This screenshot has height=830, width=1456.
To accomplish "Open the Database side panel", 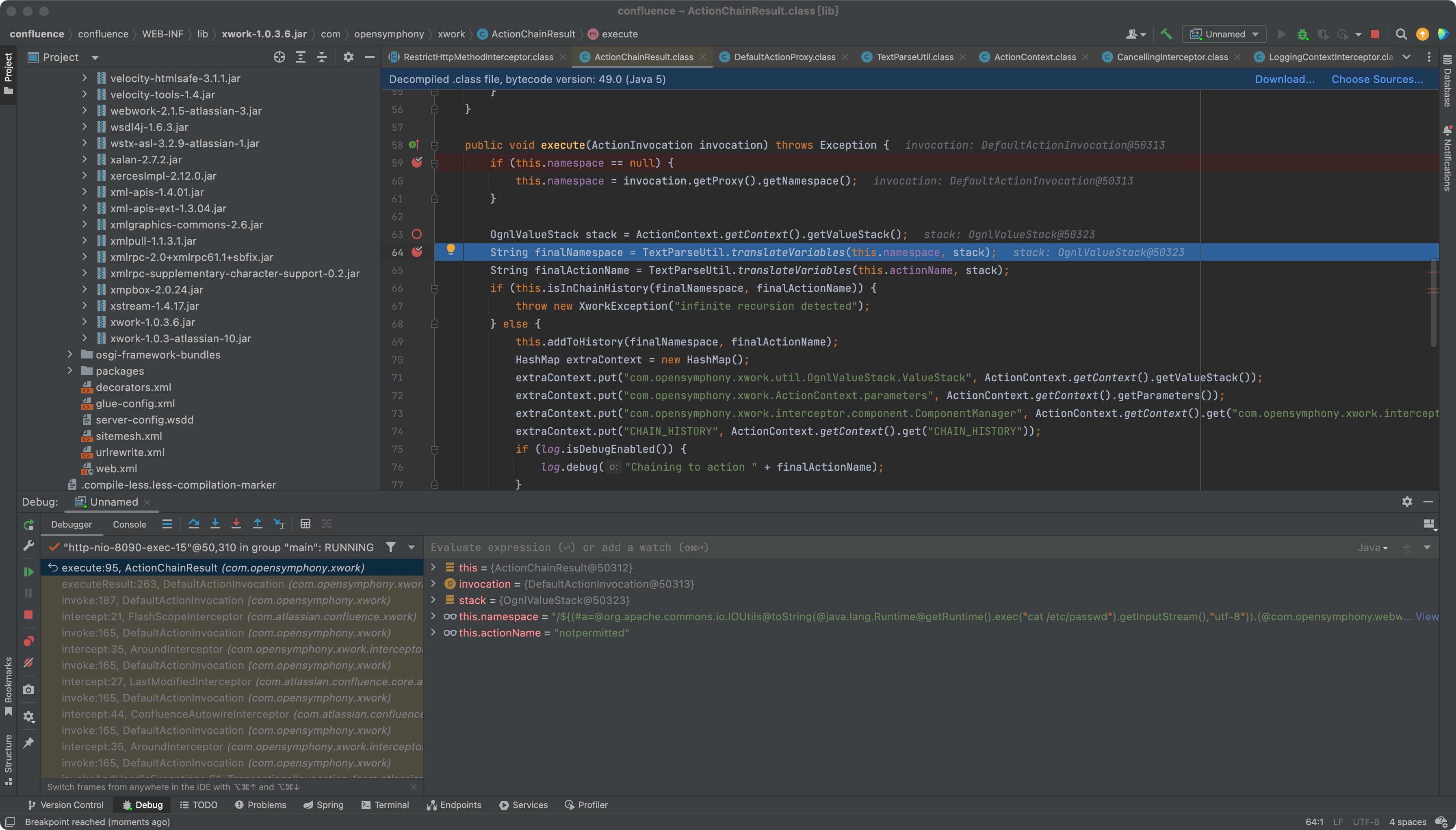I will (1447, 81).
